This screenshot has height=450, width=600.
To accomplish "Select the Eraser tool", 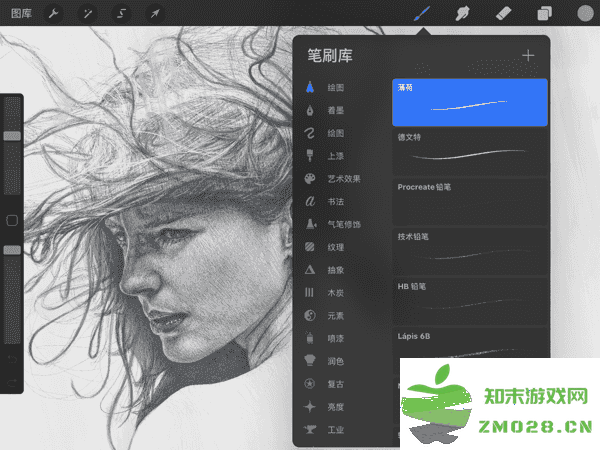I will tap(504, 14).
